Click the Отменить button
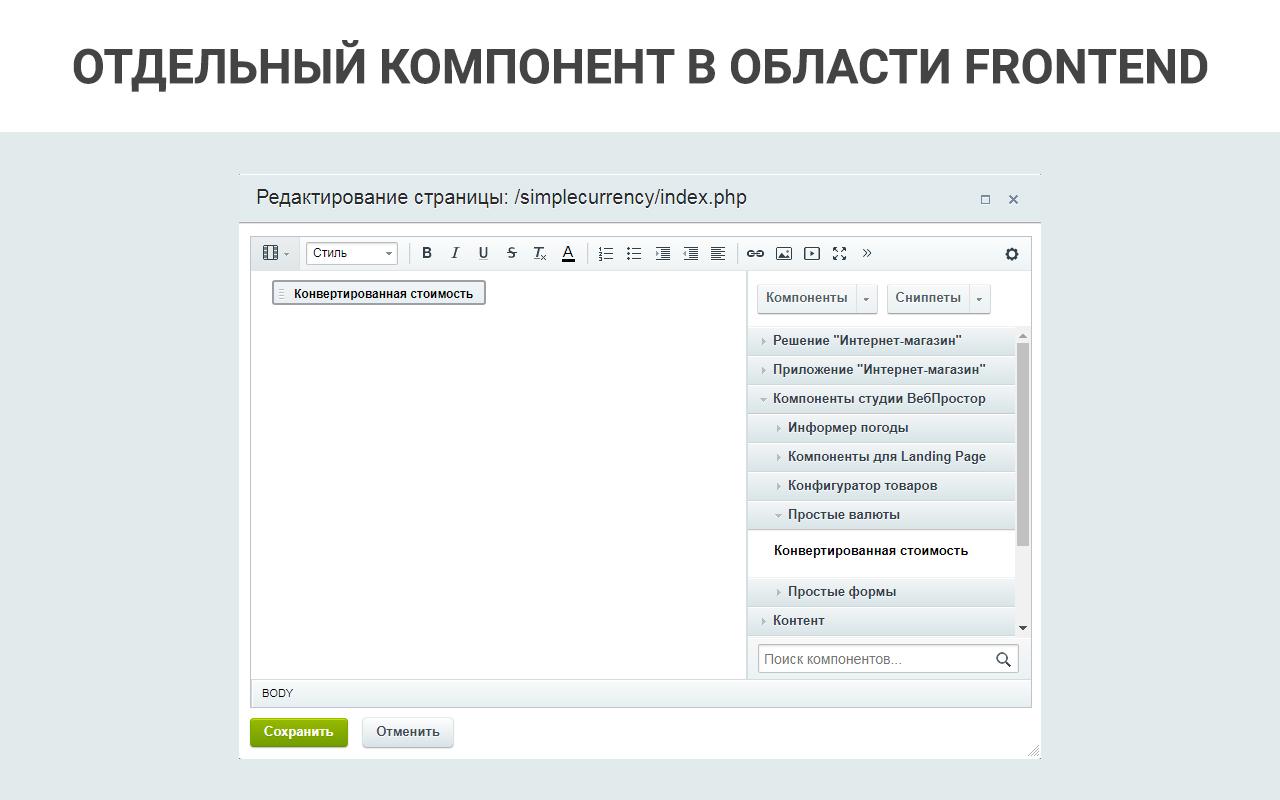1280x800 pixels. [x=408, y=732]
